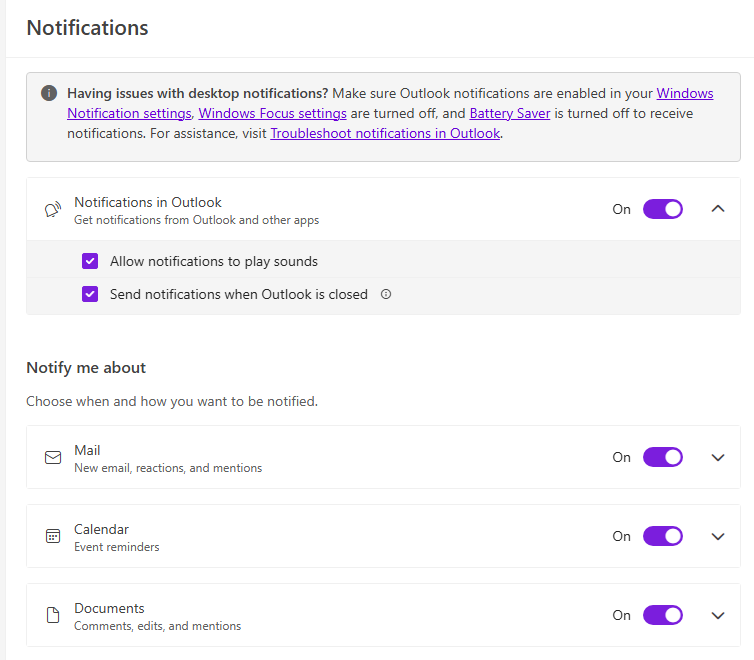Click the envelope icon in the Mail row

coord(53,458)
